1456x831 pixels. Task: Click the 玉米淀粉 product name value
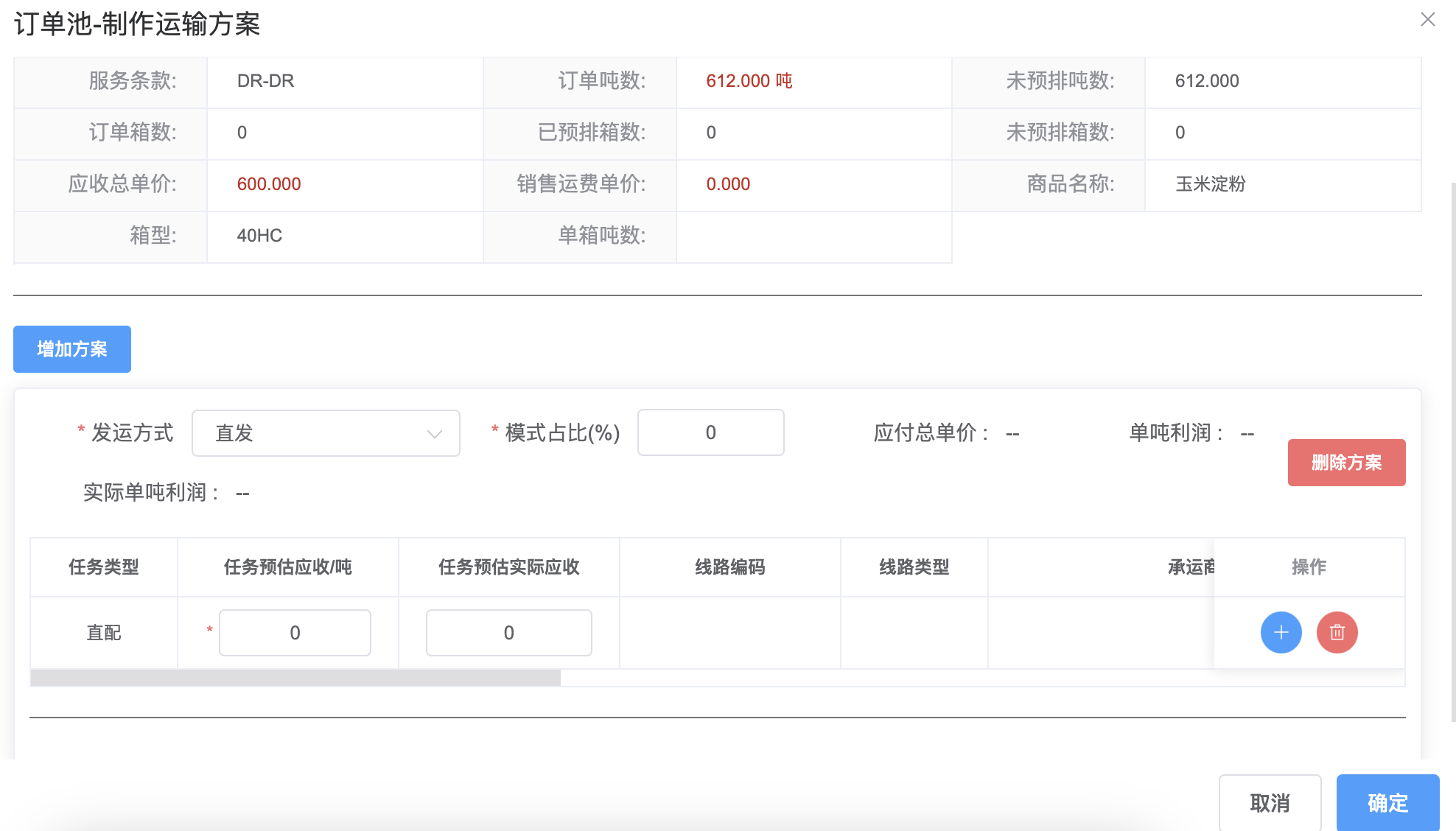[1210, 184]
